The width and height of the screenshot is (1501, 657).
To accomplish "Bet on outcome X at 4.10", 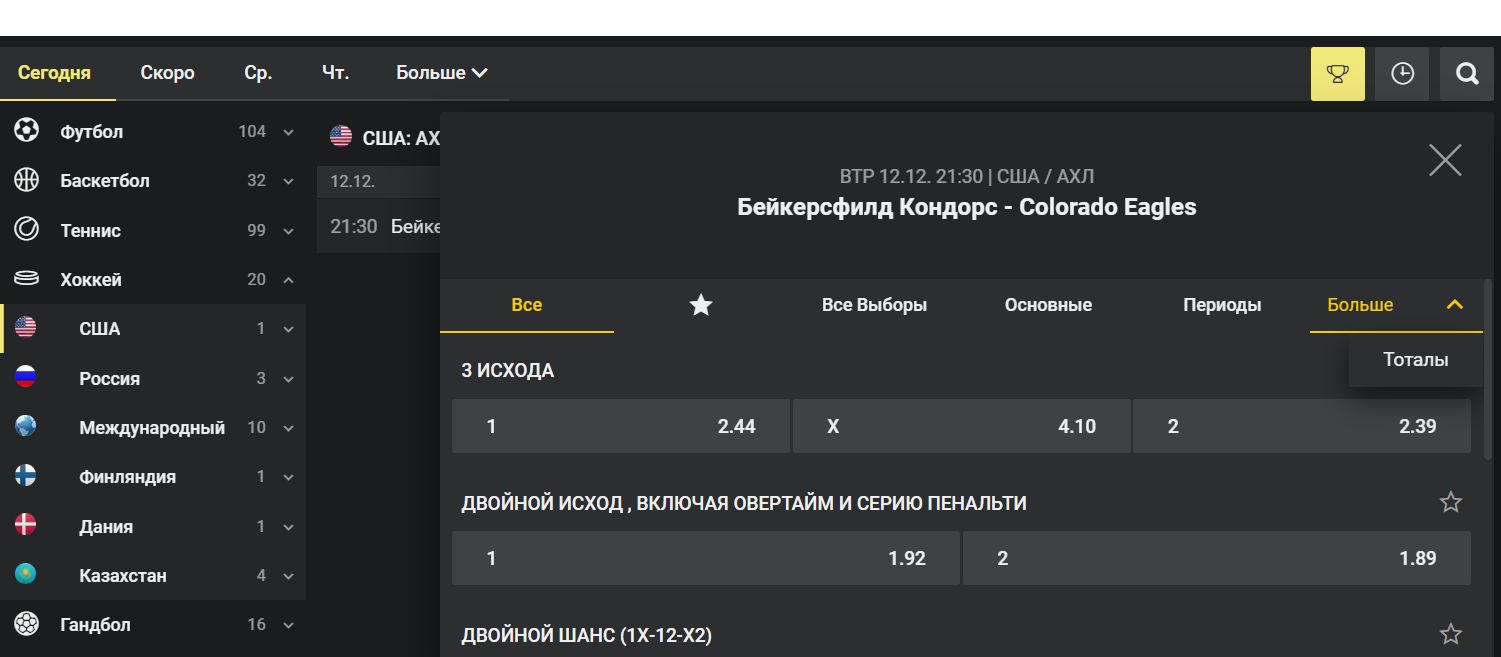I will 961,426.
